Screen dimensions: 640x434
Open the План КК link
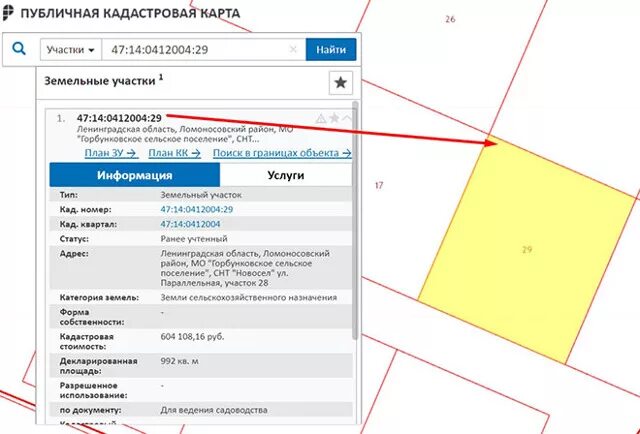[x=175, y=153]
